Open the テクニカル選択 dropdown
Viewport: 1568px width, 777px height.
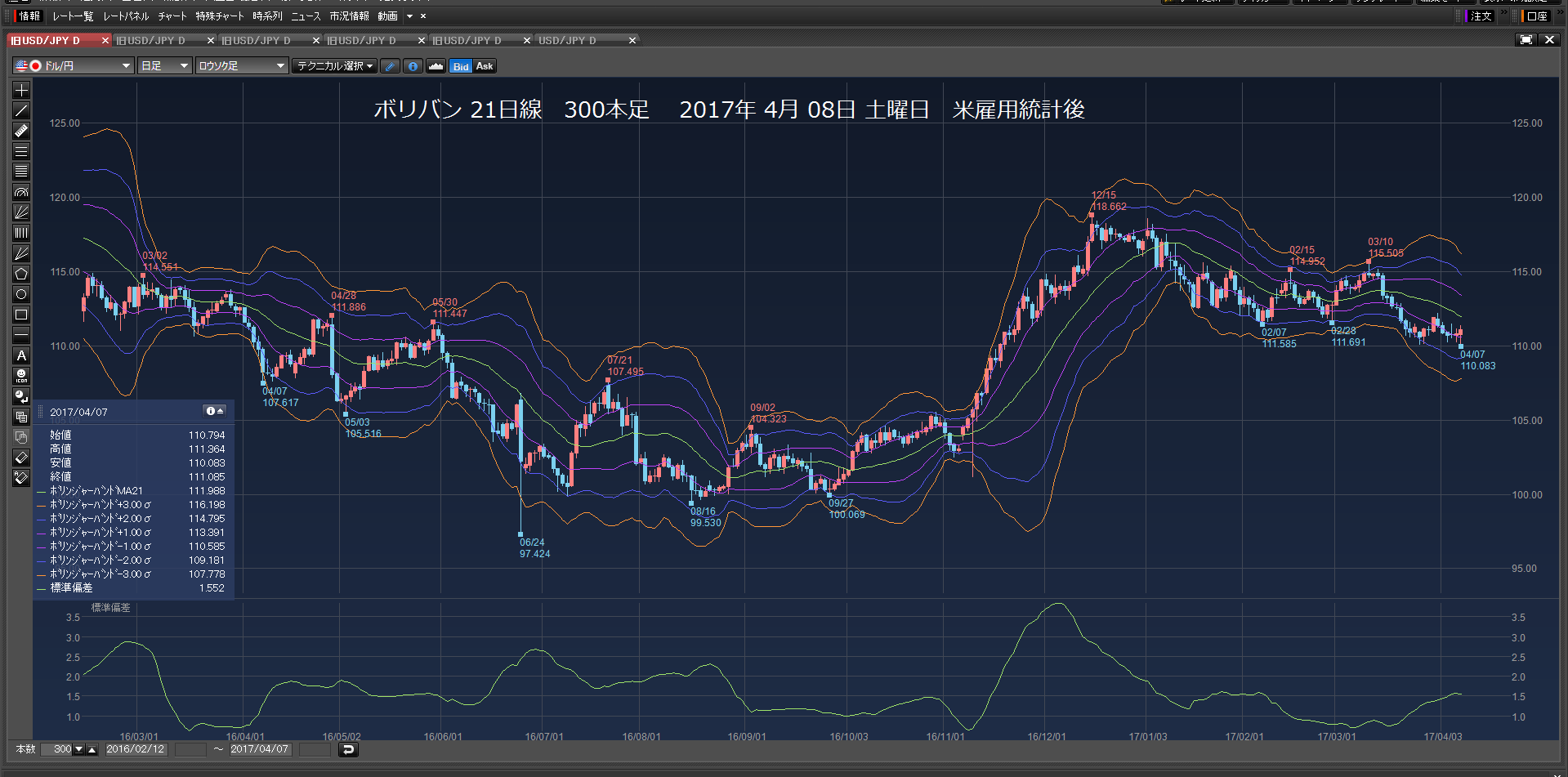pos(335,66)
